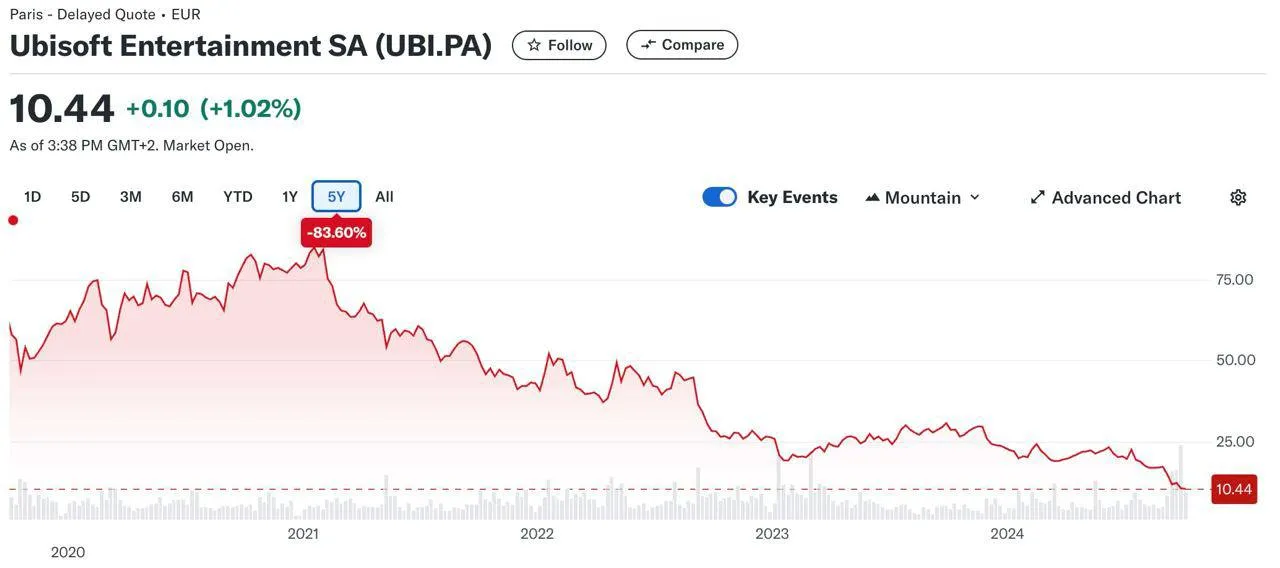Viewport: 1280px width, 568px height.
Task: Select the 1D time range
Action: [32, 197]
